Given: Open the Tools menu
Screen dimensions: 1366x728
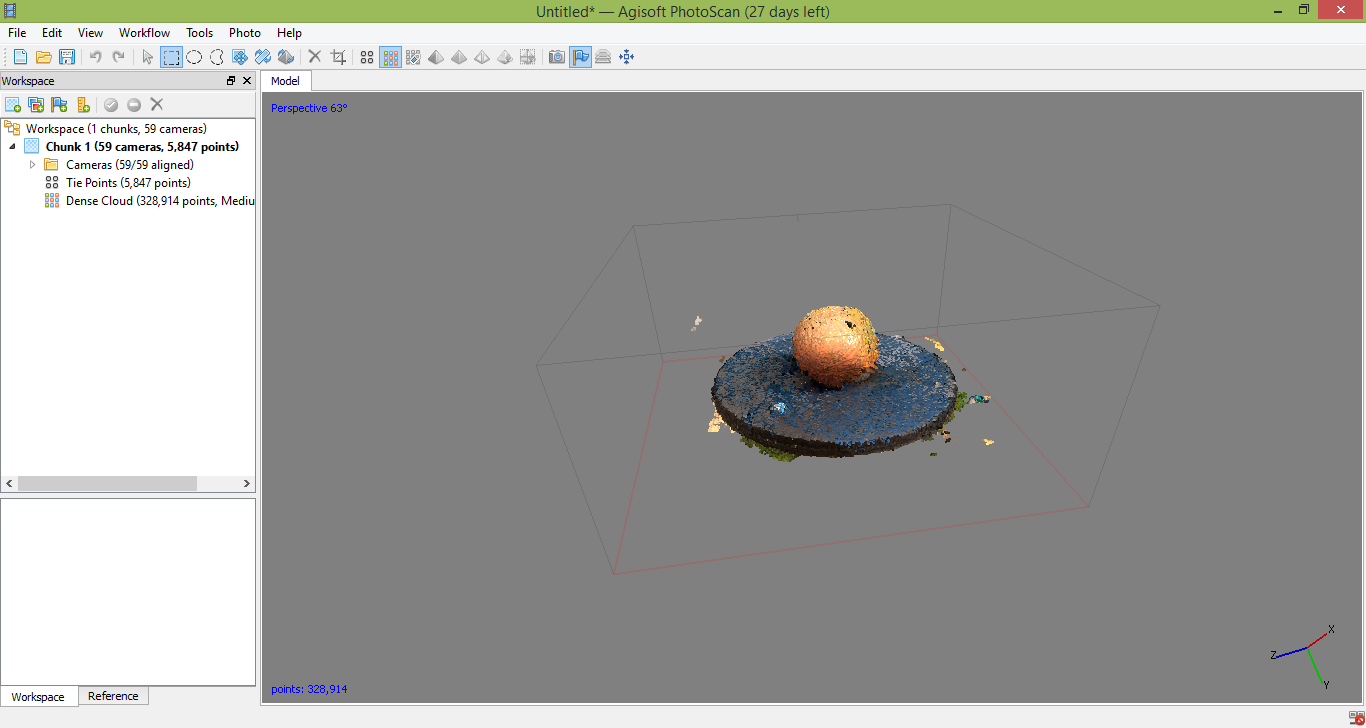Looking at the screenshot, I should [200, 33].
